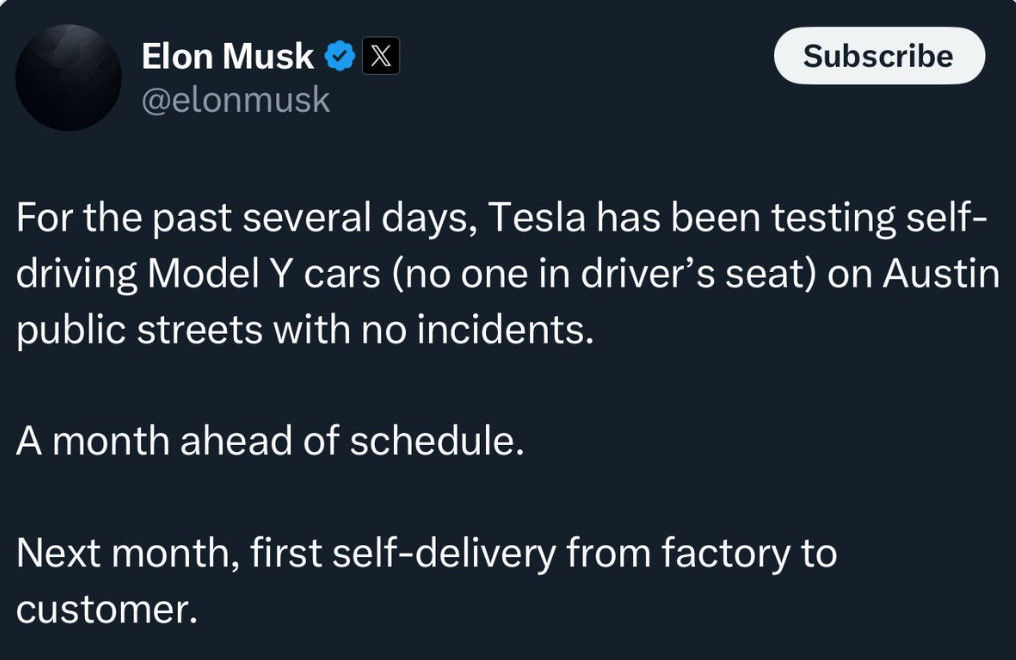This screenshot has height=660, width=1016.
Task: Click the X affiliation badge icon
Action: coord(380,56)
